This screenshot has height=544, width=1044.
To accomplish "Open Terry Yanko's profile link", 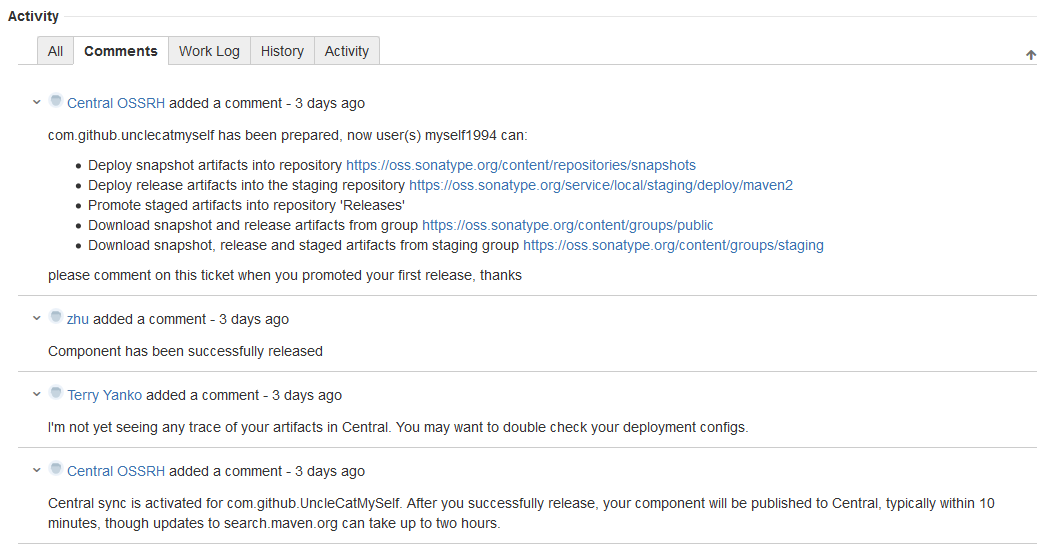I will [104, 395].
